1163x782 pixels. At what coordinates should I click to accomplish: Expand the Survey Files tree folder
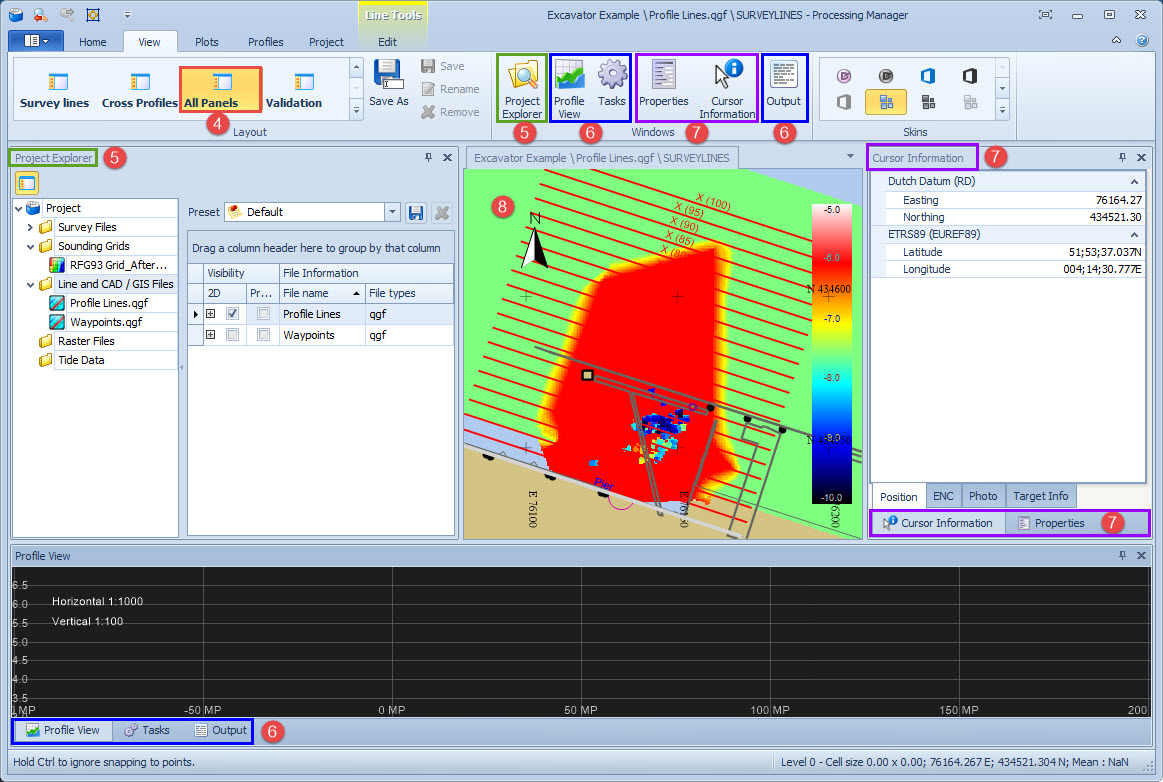[x=31, y=227]
